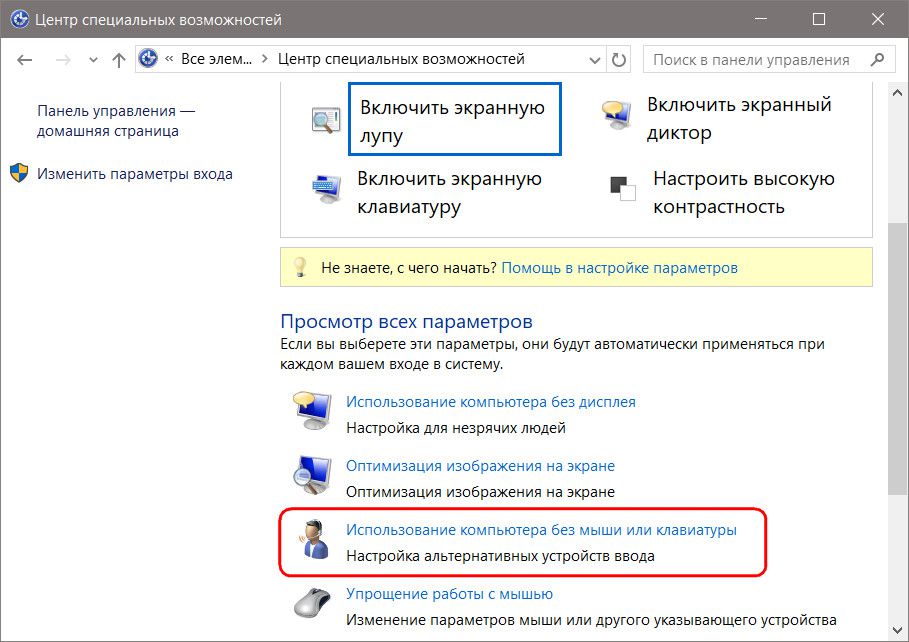The width and height of the screenshot is (909, 642).
Task: Click the mouse icon beside 'Упрощение работы с мышью'
Action: (312, 603)
